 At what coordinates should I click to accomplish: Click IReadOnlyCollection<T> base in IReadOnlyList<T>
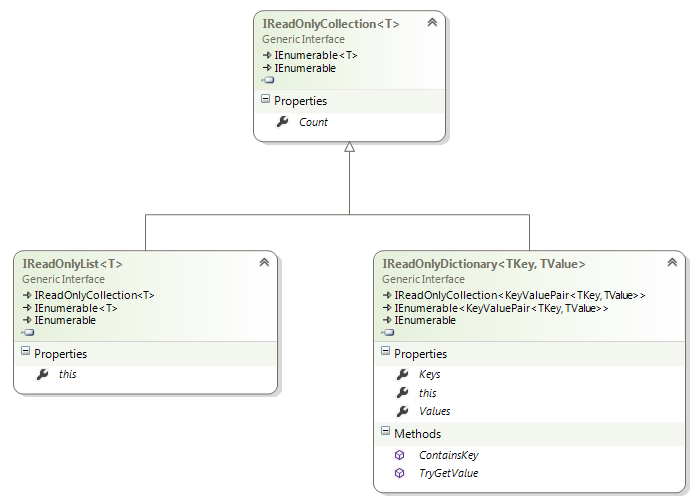pos(94,295)
